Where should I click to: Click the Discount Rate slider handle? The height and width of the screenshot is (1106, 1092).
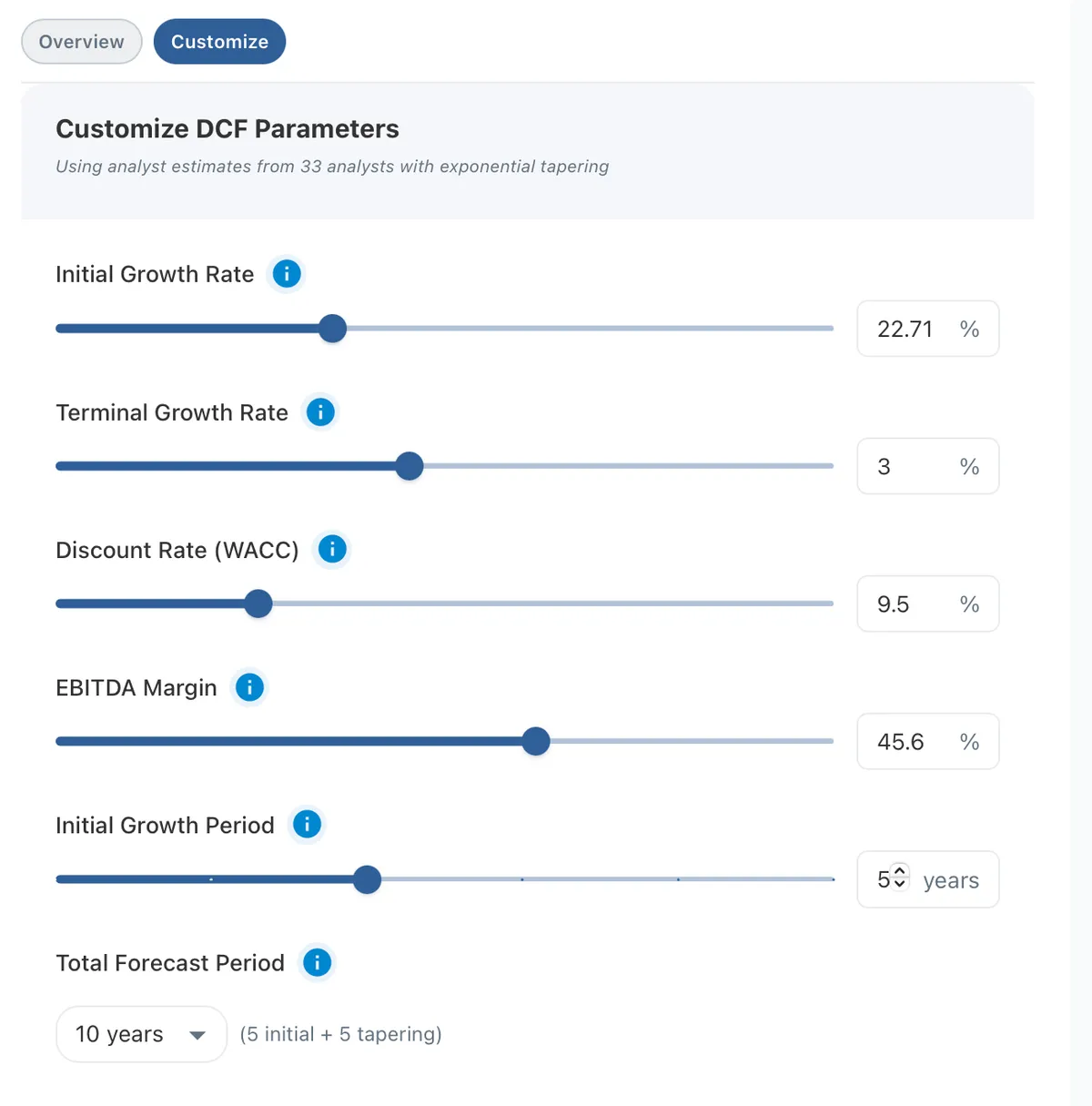click(x=258, y=604)
